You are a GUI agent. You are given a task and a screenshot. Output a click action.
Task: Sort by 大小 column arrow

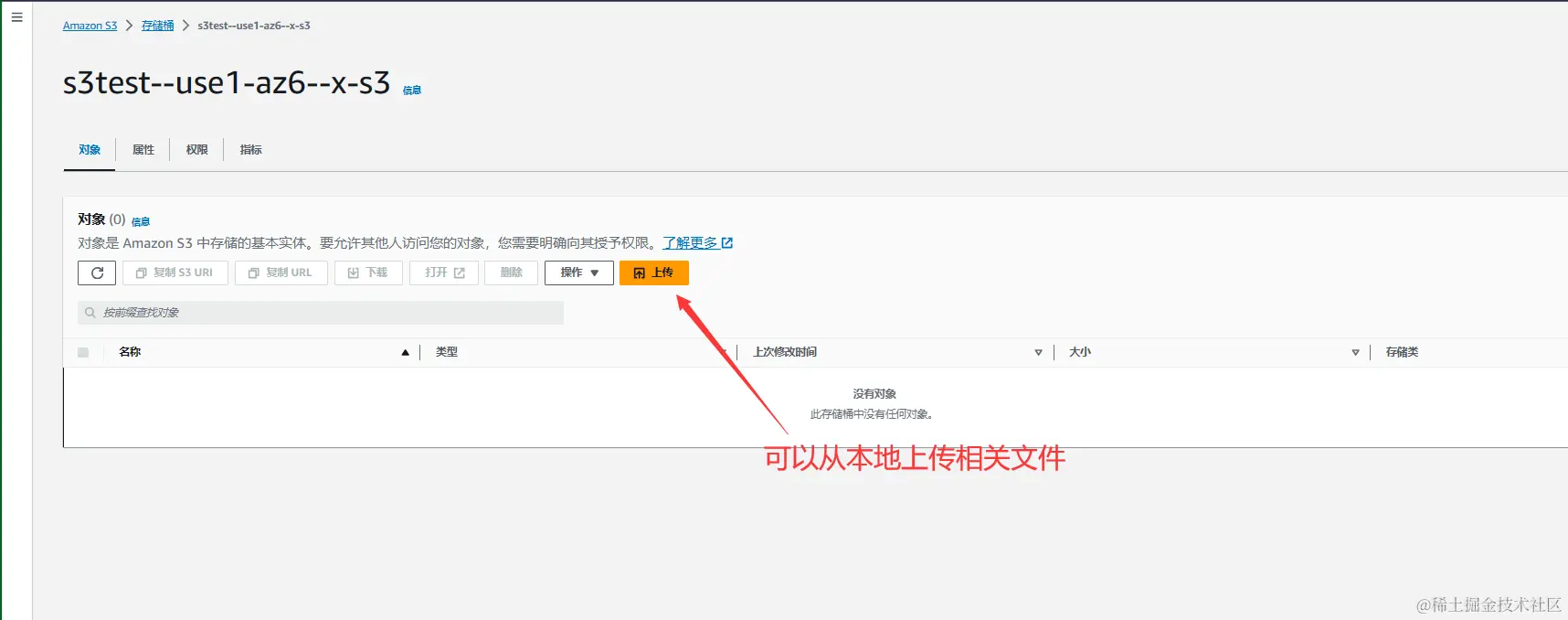coord(1355,352)
